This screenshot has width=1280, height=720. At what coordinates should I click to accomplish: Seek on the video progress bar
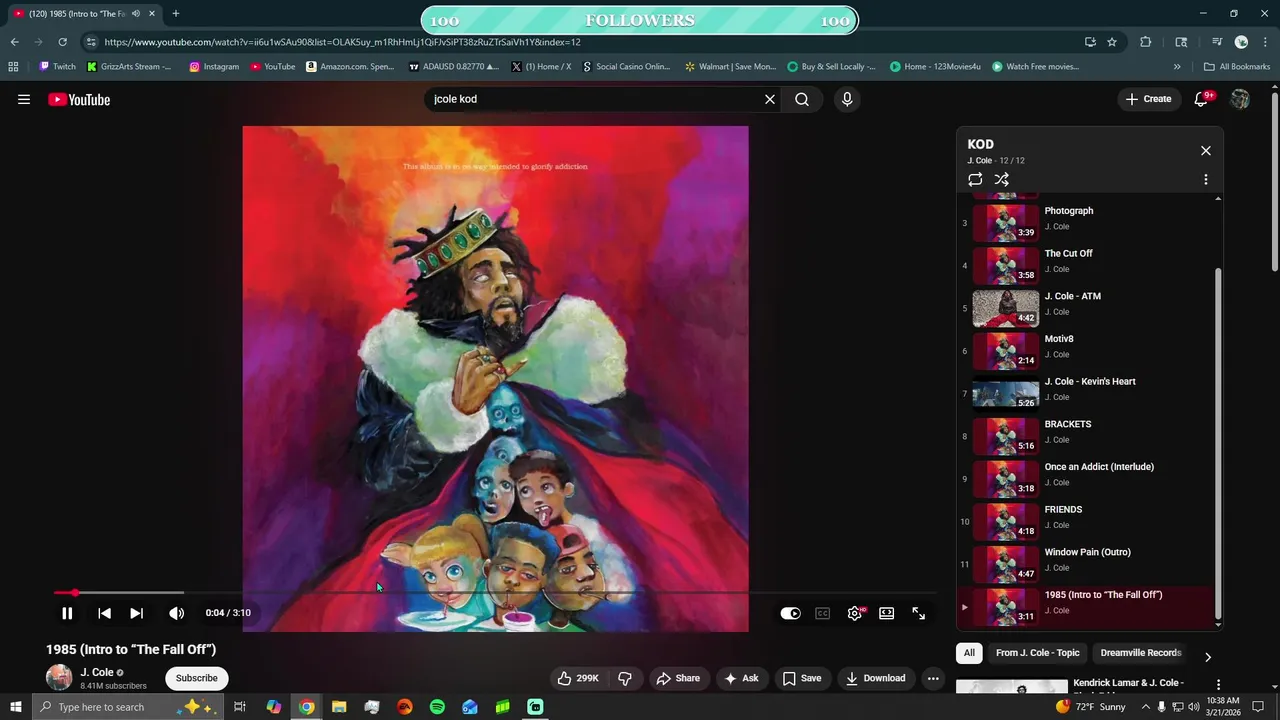click(494, 593)
